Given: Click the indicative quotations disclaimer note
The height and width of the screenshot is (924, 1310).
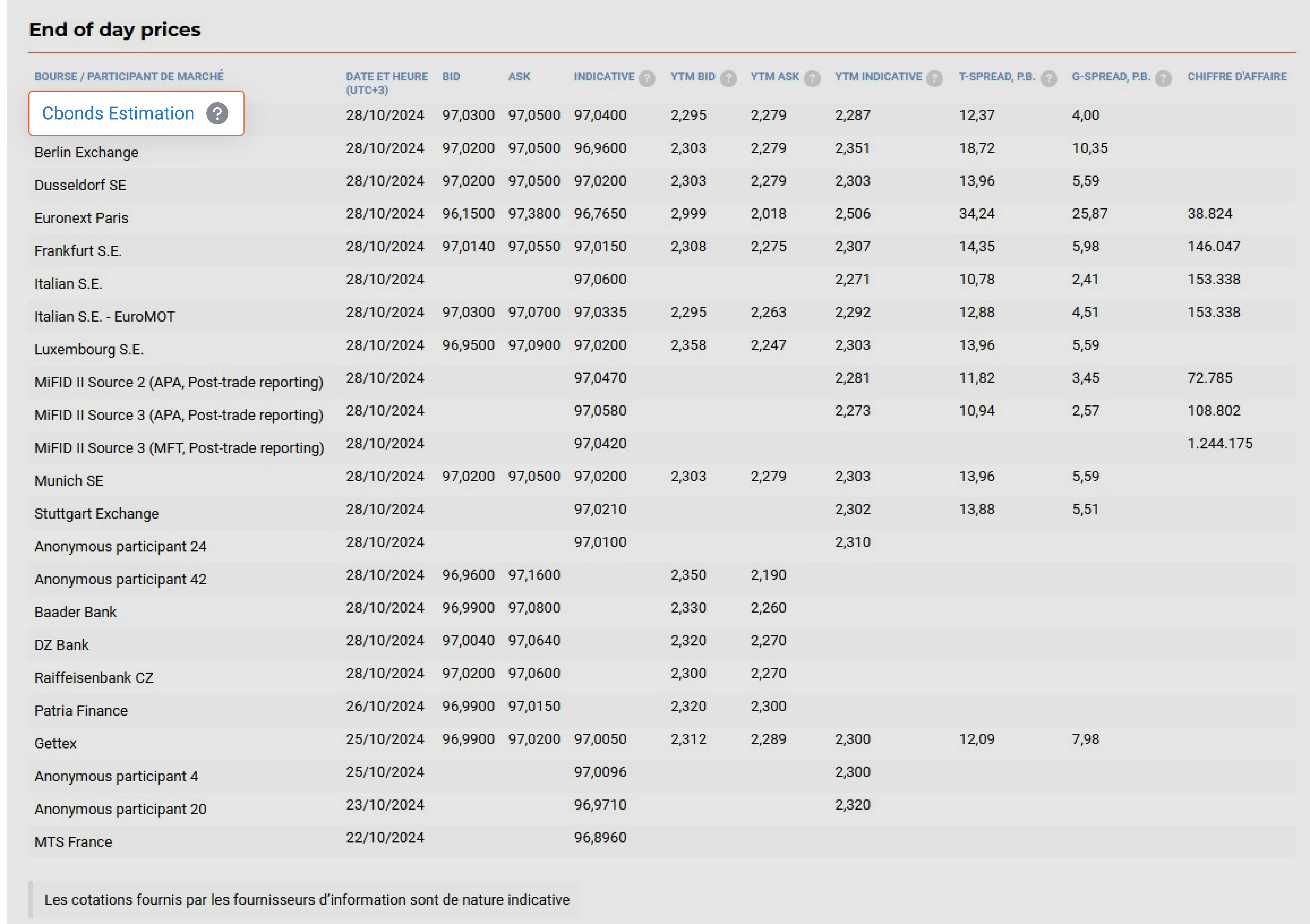Looking at the screenshot, I should coord(307,899).
